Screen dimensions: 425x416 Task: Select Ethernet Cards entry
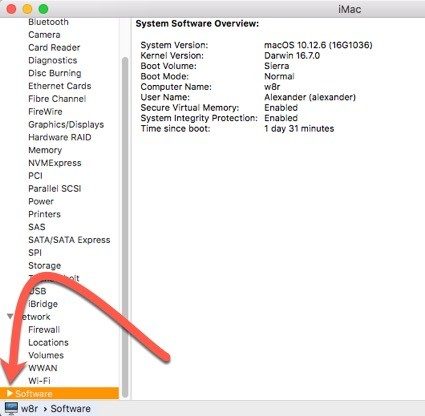point(60,86)
